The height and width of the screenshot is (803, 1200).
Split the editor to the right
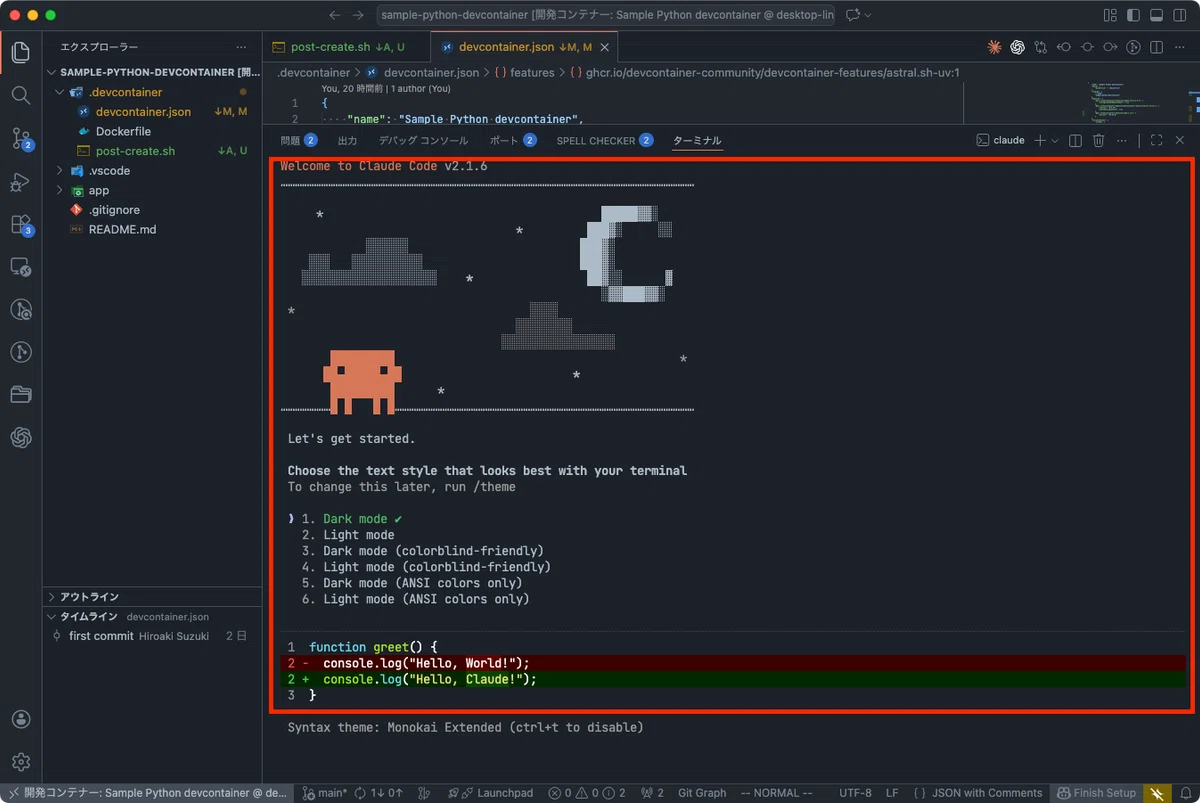tap(1156, 47)
